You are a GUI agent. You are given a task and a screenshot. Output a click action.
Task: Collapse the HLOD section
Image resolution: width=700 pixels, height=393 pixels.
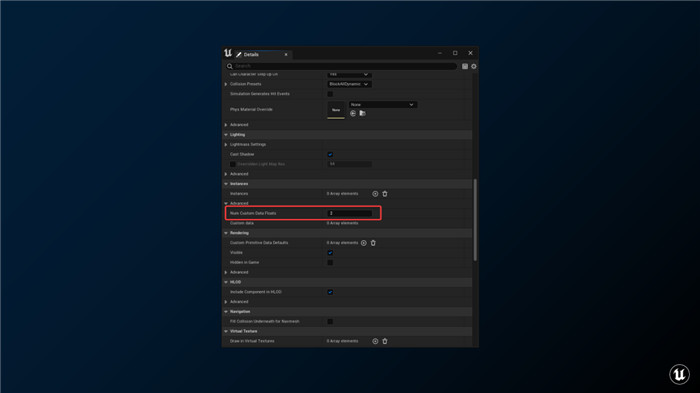[x=226, y=282]
